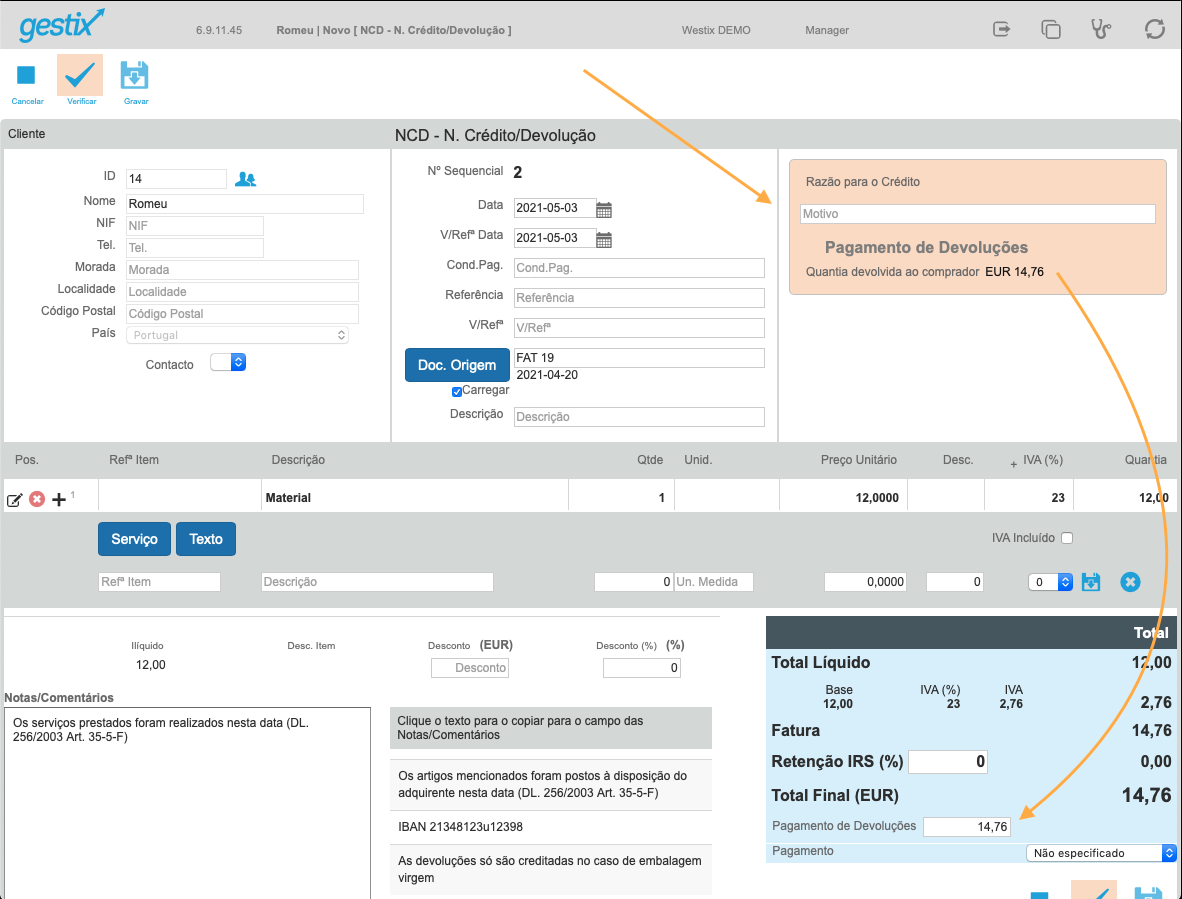The width and height of the screenshot is (1182, 899).
Task: Open the País dropdown showing Portugal
Action: pos(237,335)
